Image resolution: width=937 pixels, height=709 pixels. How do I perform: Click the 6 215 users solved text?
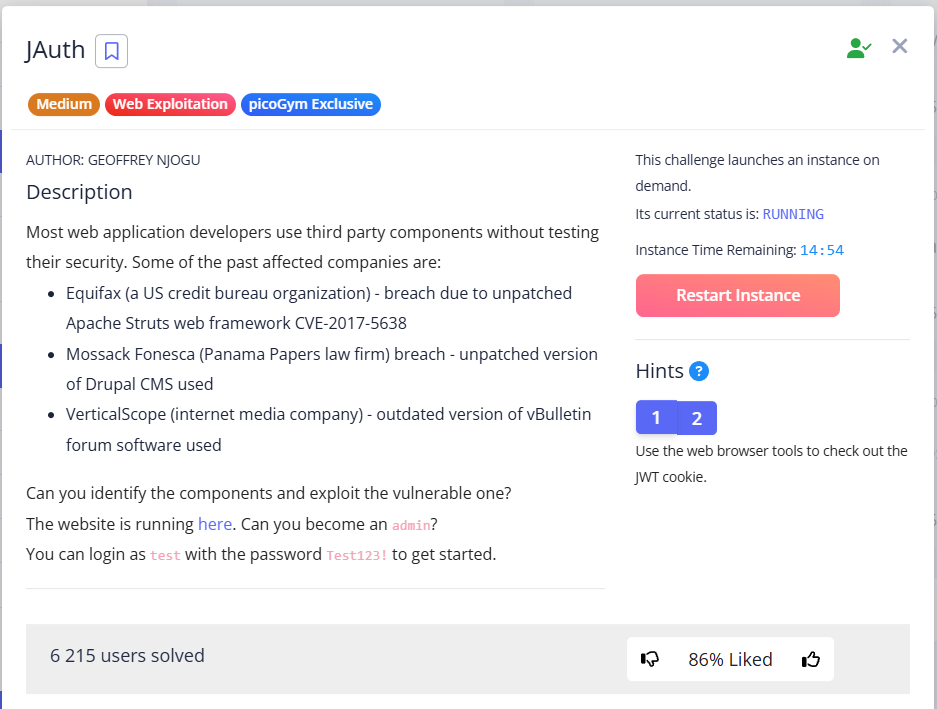pyautogui.click(x=127, y=655)
